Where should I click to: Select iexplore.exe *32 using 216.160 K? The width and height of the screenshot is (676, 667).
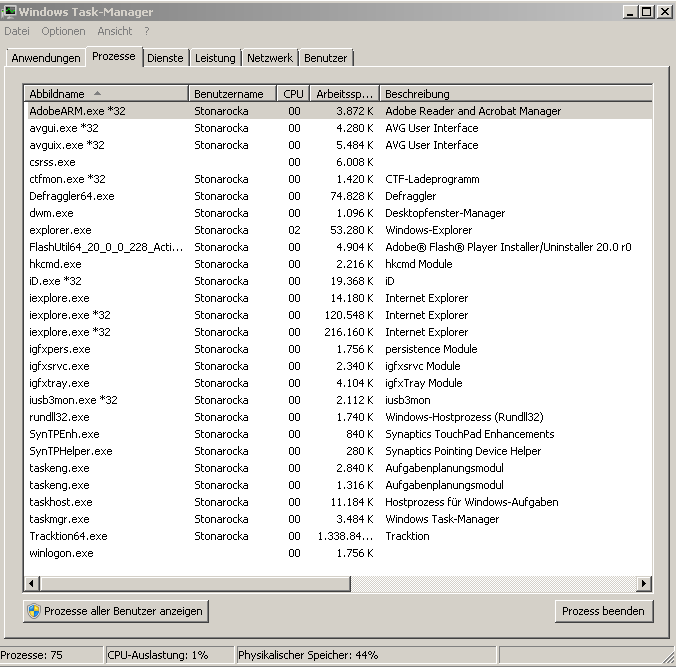[338, 332]
